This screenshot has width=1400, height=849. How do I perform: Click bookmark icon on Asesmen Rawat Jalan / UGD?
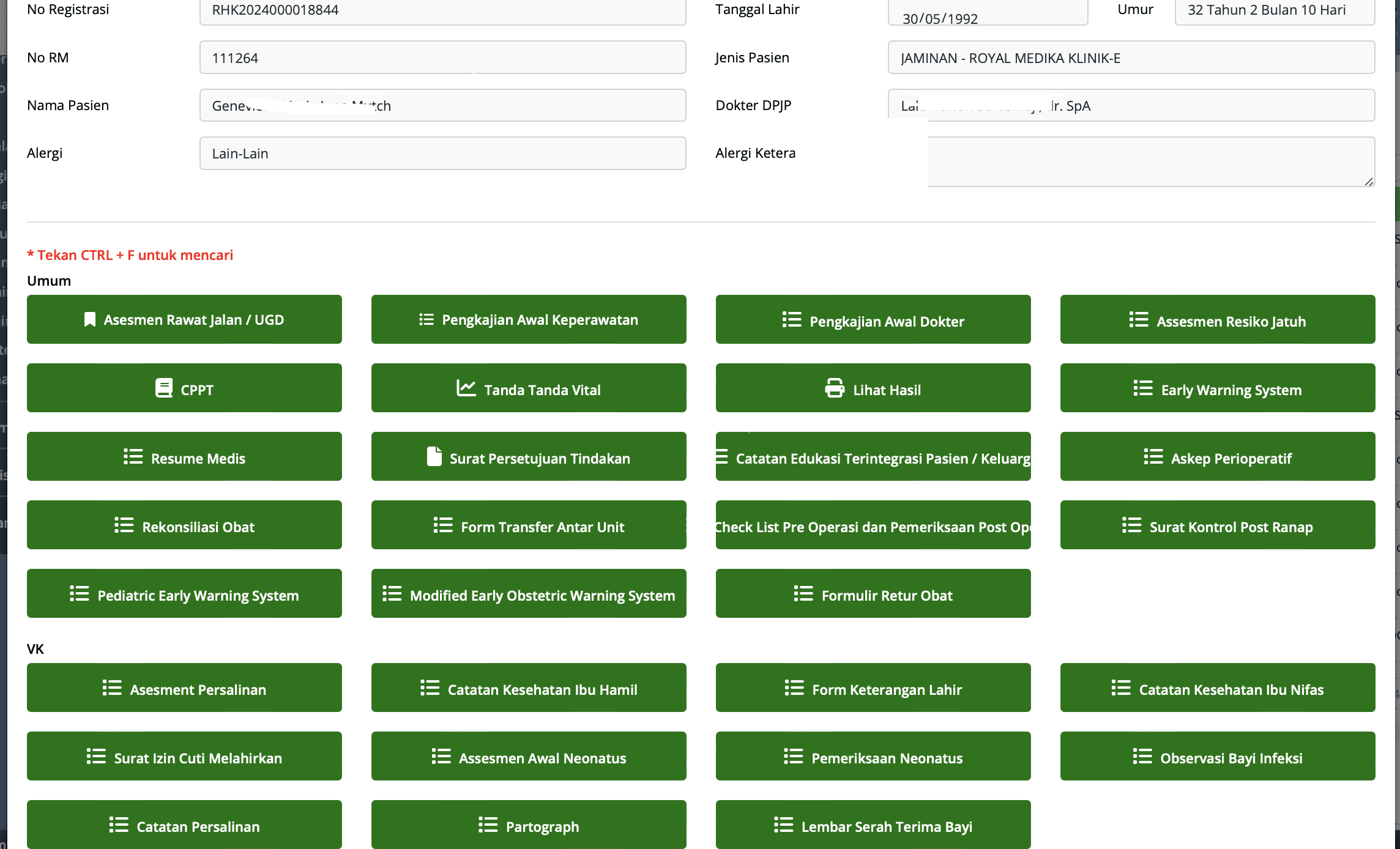click(89, 319)
